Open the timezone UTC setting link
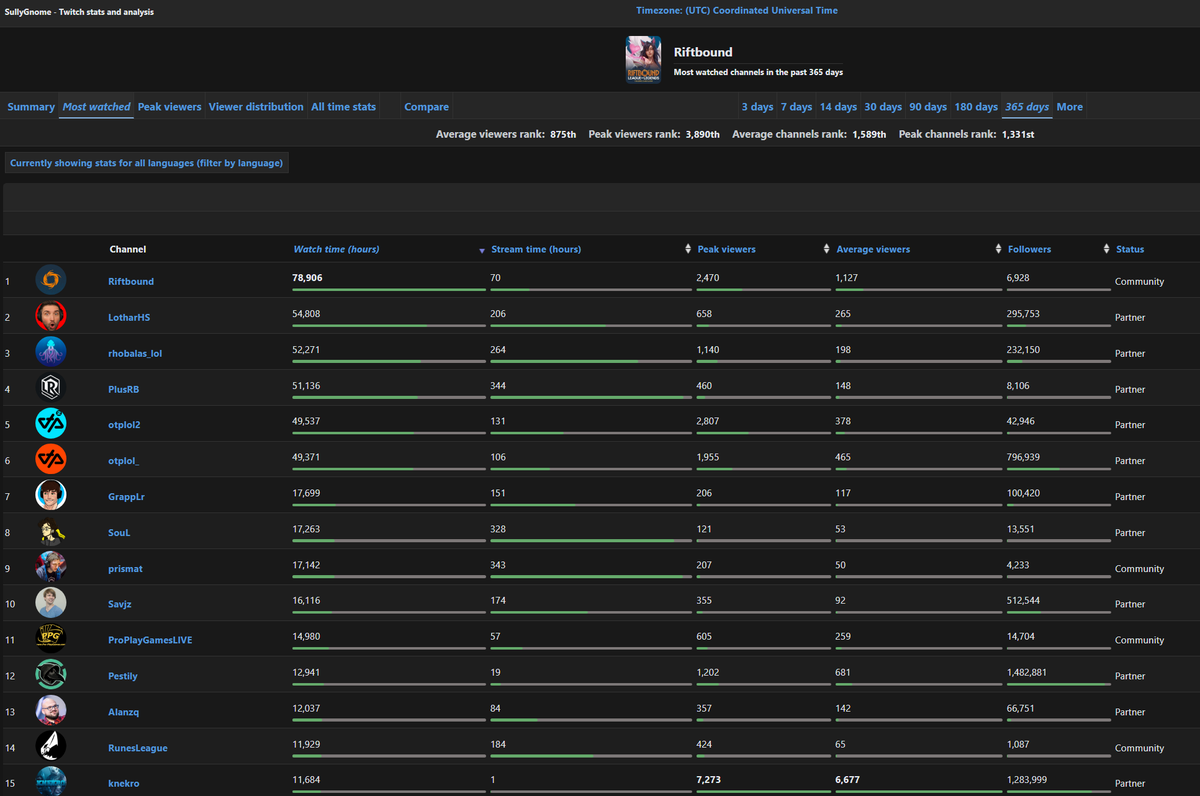1200x796 pixels. click(x=737, y=11)
